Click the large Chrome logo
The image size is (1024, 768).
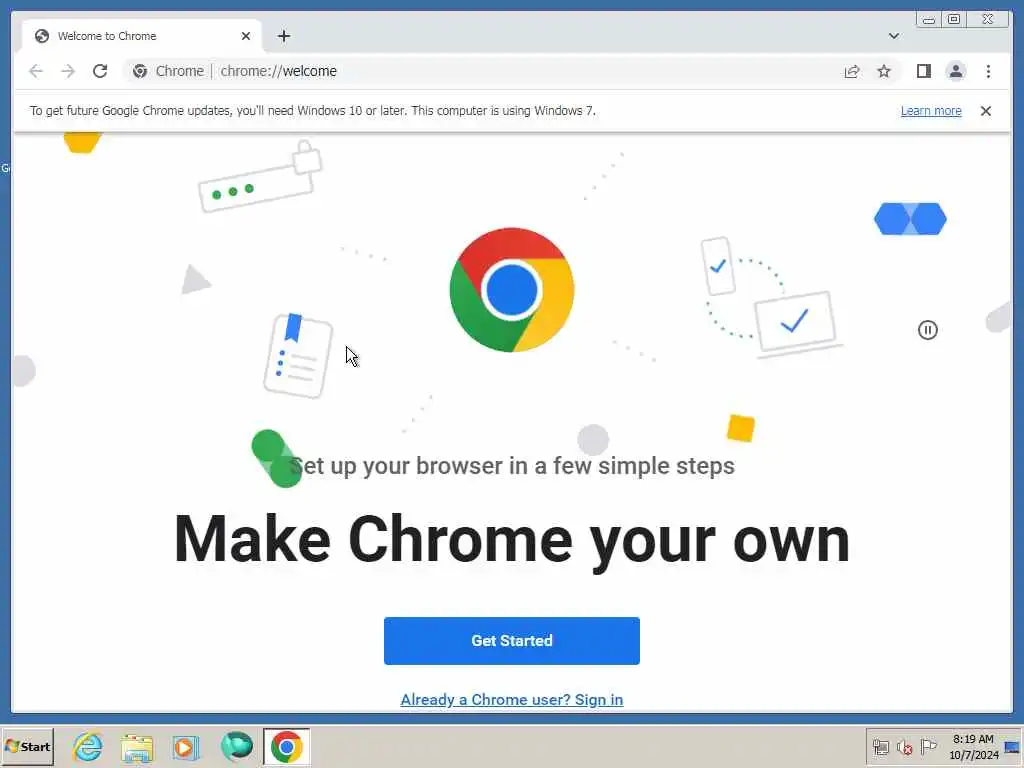(x=511, y=290)
